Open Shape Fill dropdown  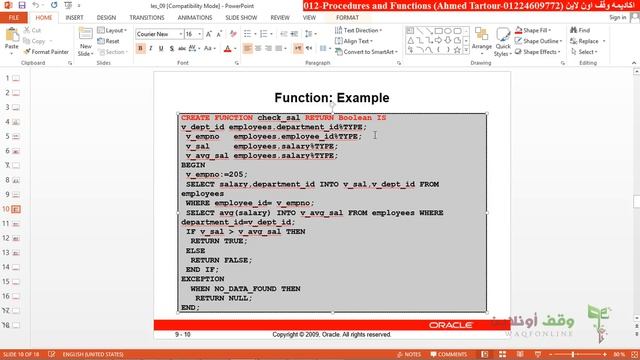coord(533,30)
